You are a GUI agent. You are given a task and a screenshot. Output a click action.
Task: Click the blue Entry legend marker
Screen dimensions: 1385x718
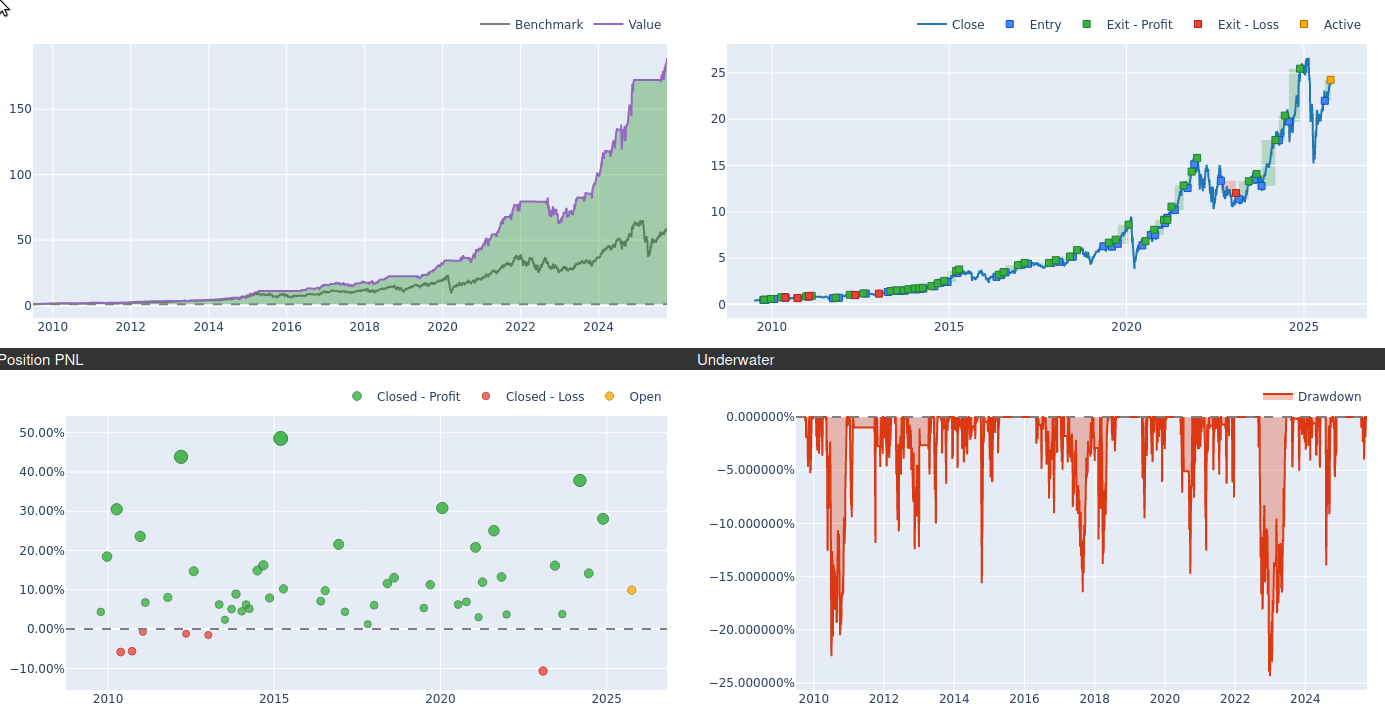point(1009,25)
